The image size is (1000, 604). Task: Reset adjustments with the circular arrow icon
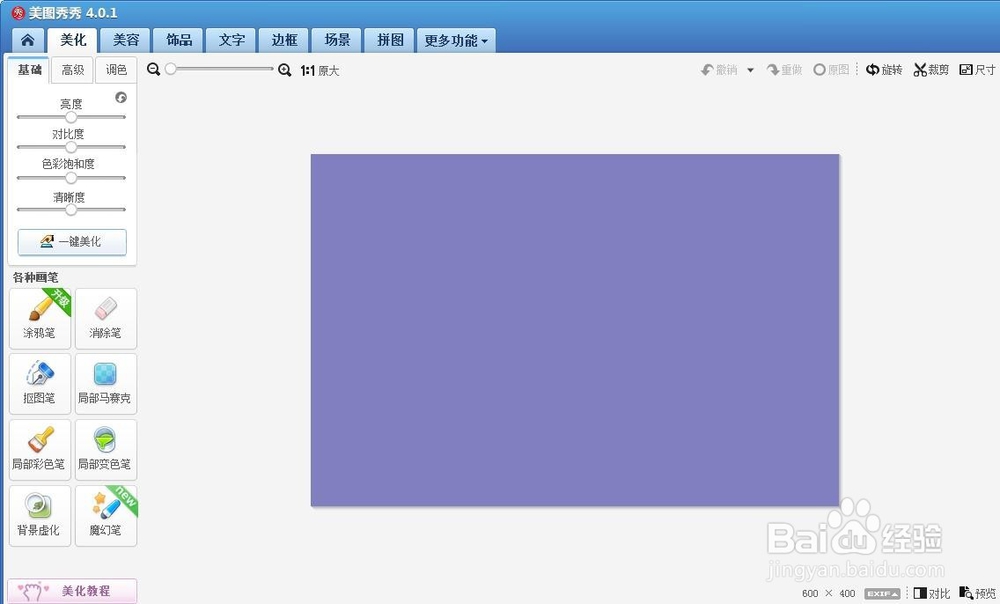tap(121, 97)
